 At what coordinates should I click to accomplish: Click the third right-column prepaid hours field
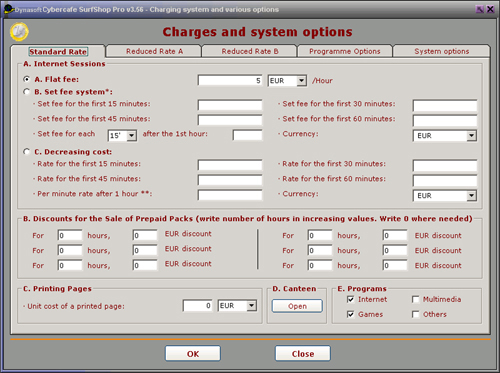click(x=320, y=265)
